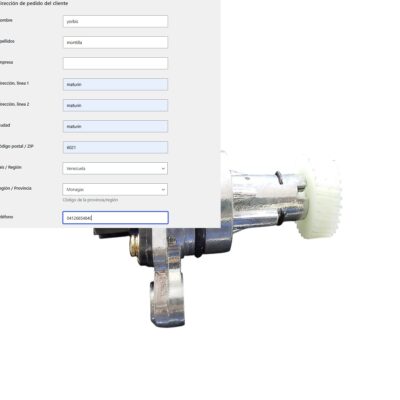The height and width of the screenshot is (400, 400).
Task: Click the Dirección de pedido del cliente heading
Action: pos(34,3)
